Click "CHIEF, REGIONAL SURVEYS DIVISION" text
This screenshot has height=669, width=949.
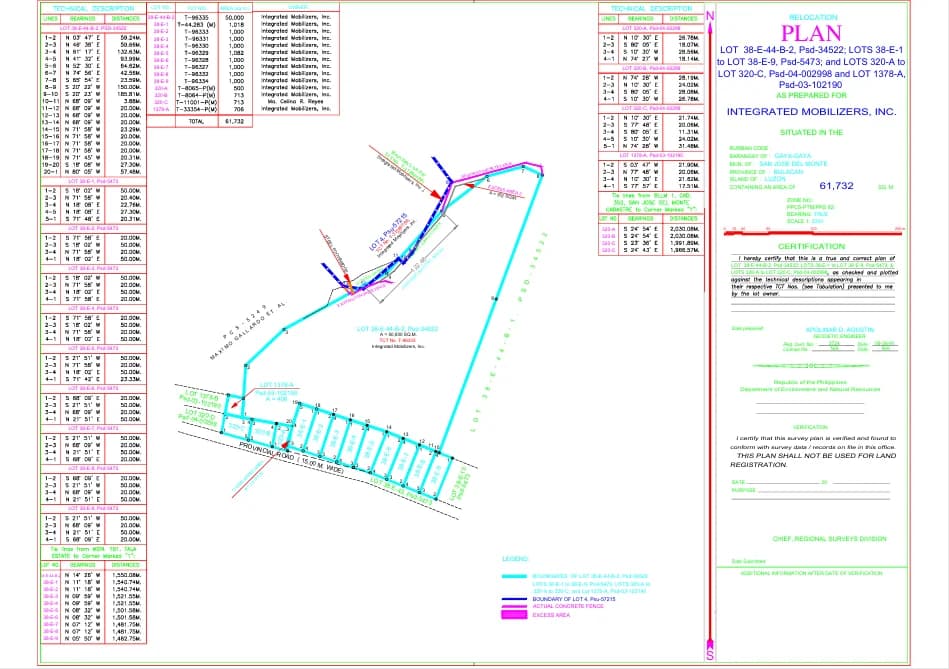(829, 539)
